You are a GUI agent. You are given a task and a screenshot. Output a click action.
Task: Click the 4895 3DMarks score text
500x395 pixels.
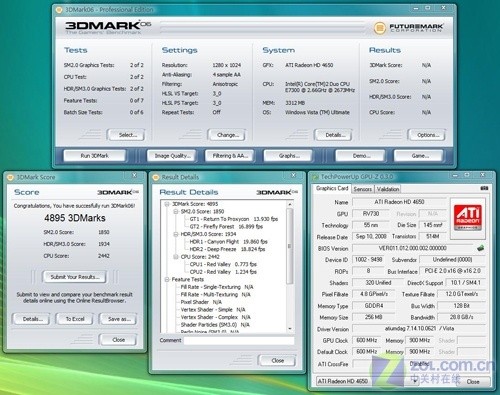(x=75, y=218)
